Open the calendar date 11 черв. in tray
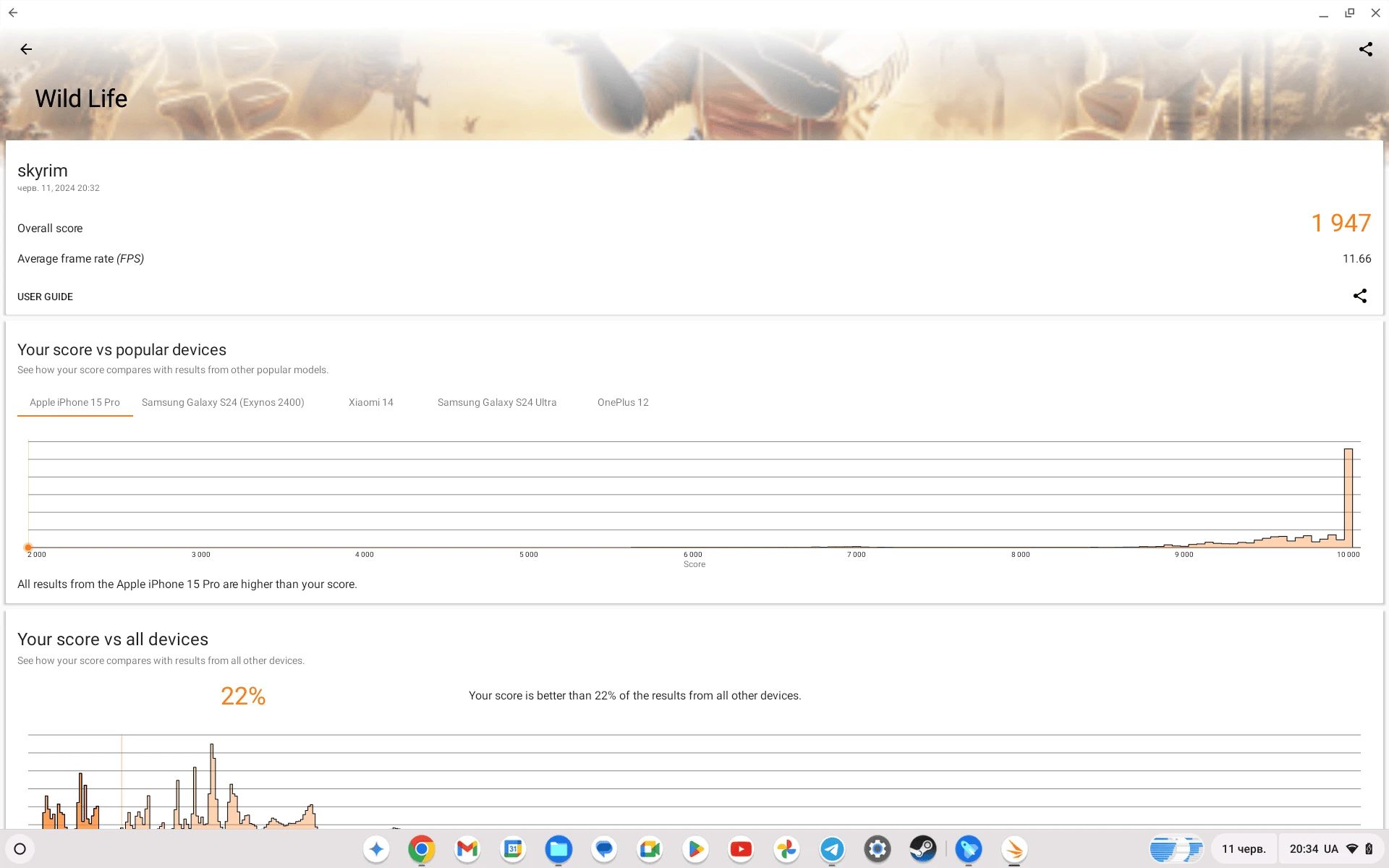The height and width of the screenshot is (868, 1389). coord(1244,849)
